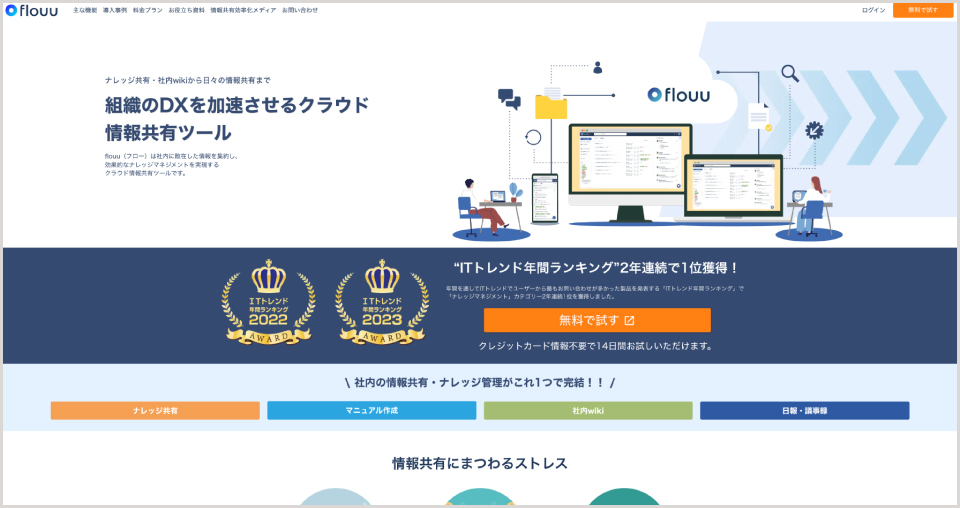Click the ITトレンド 2022 award badge

(x=268, y=302)
